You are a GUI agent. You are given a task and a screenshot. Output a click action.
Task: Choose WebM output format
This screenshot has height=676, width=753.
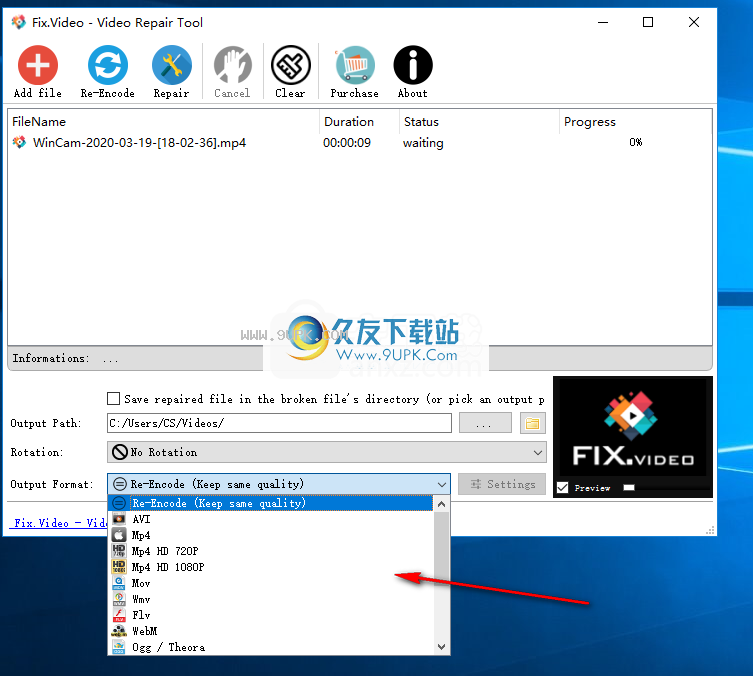pos(271,631)
